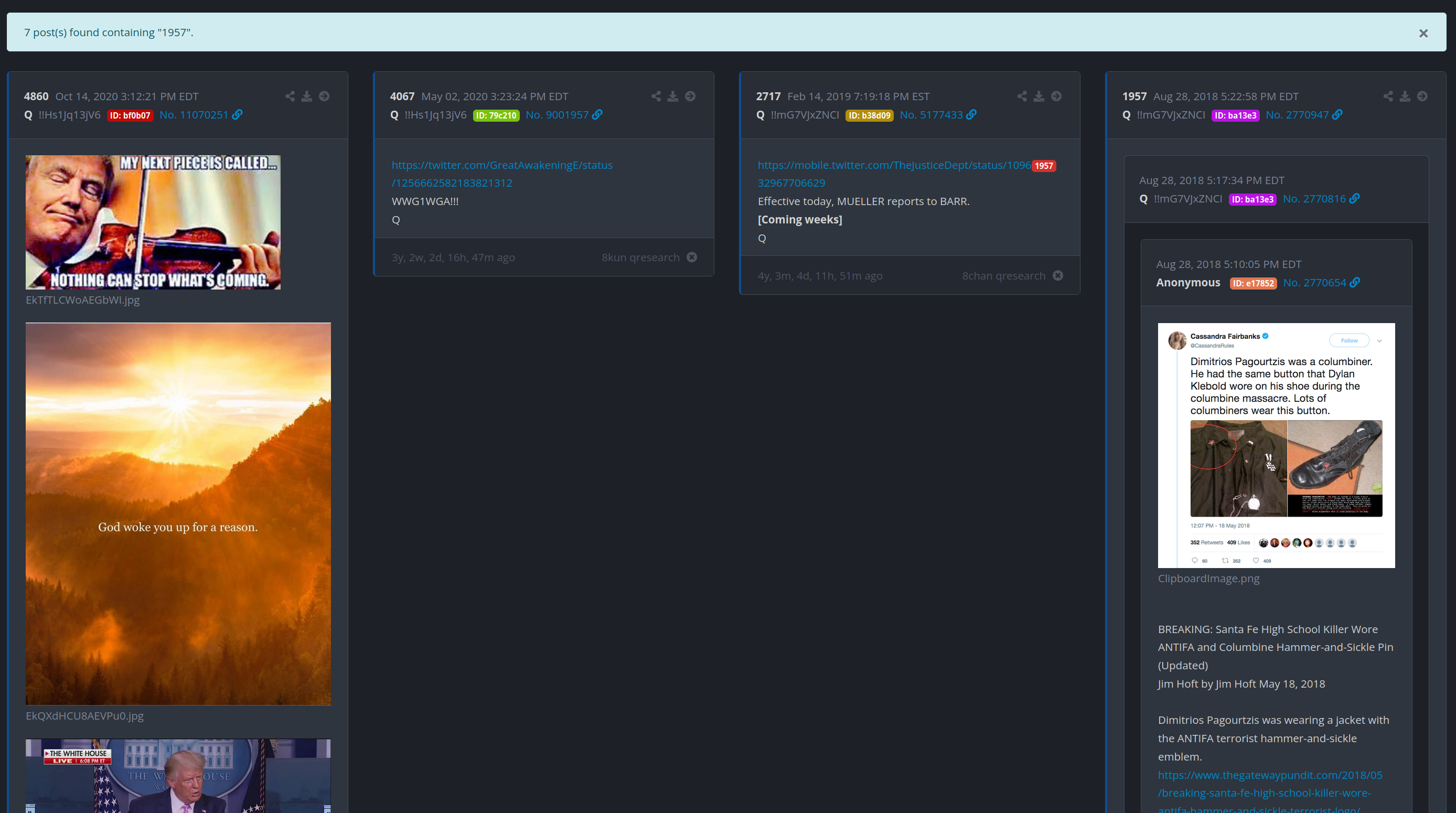Open Trump violin meme image
This screenshot has width=1456, height=813.
coord(153,222)
